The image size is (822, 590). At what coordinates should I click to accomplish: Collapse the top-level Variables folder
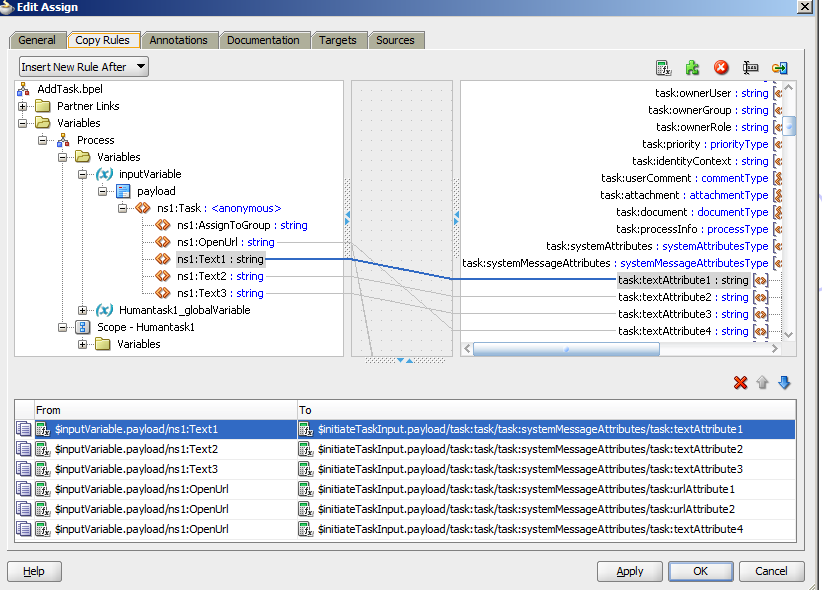pos(23,123)
